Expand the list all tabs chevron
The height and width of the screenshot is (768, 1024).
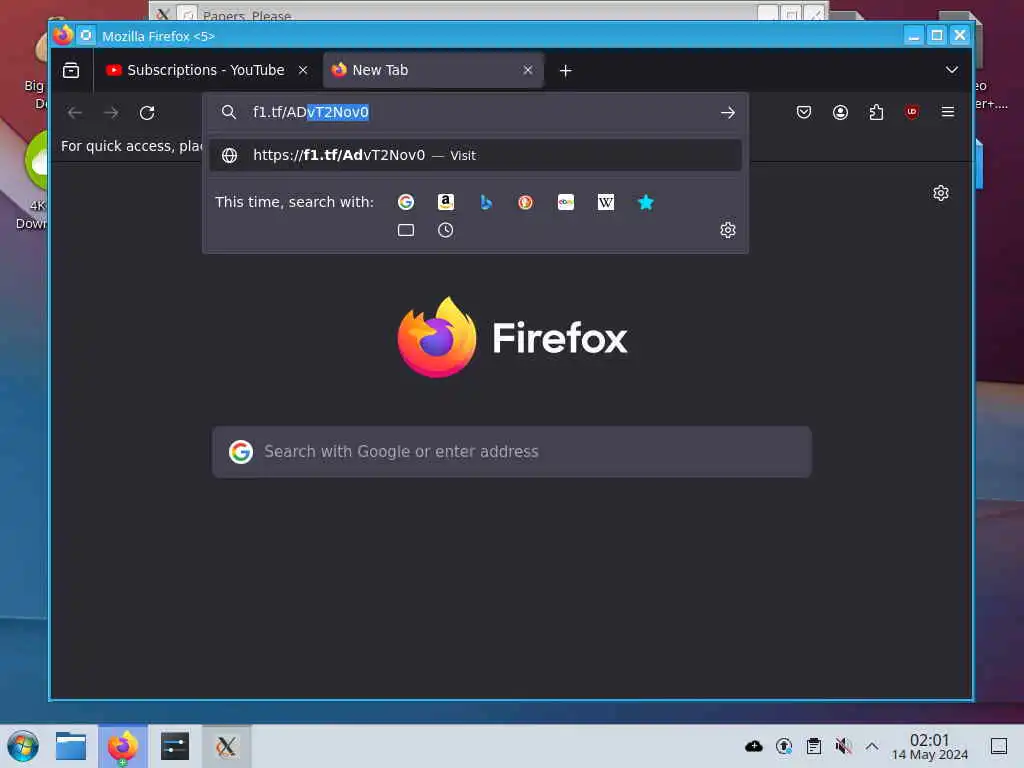[952, 70]
